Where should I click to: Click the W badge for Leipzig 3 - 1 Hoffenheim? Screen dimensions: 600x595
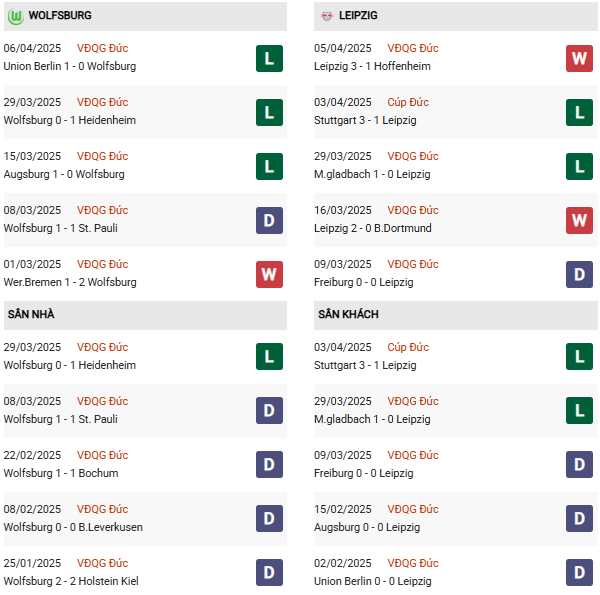(x=579, y=58)
